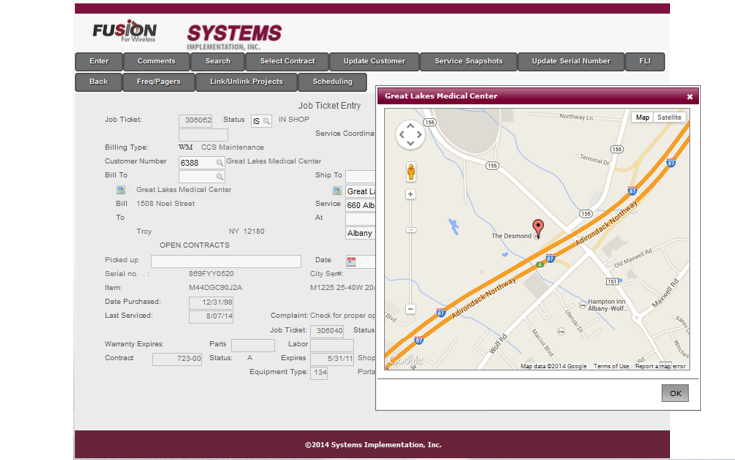
Task: Open the Terms of Use map link
Action: click(611, 366)
